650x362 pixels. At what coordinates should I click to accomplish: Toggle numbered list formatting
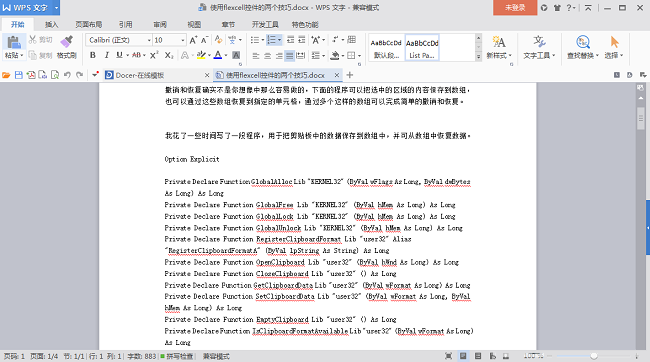point(272,40)
